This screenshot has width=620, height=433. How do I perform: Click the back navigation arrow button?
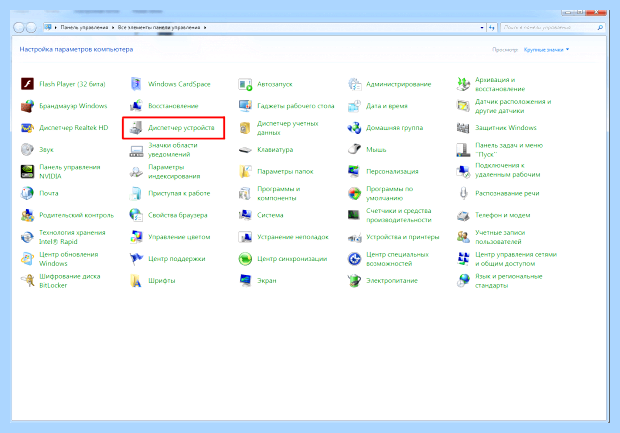[x=18, y=27]
